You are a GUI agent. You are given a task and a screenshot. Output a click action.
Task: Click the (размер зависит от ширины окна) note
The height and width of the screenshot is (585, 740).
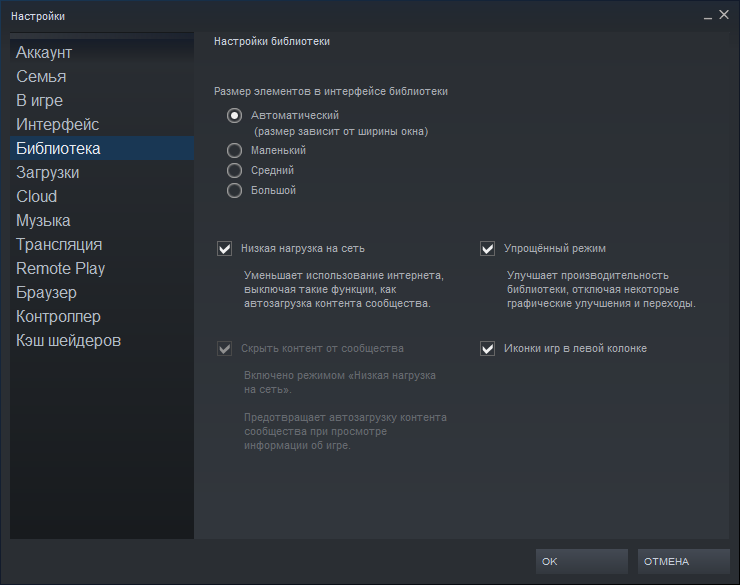(341, 132)
